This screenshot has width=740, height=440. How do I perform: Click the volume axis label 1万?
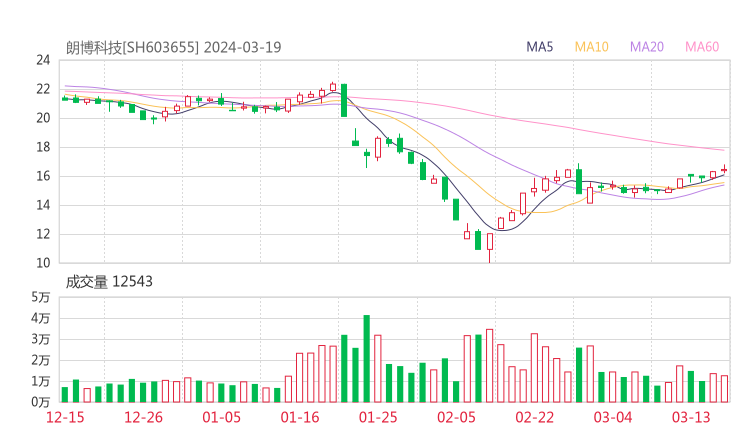[41, 381]
